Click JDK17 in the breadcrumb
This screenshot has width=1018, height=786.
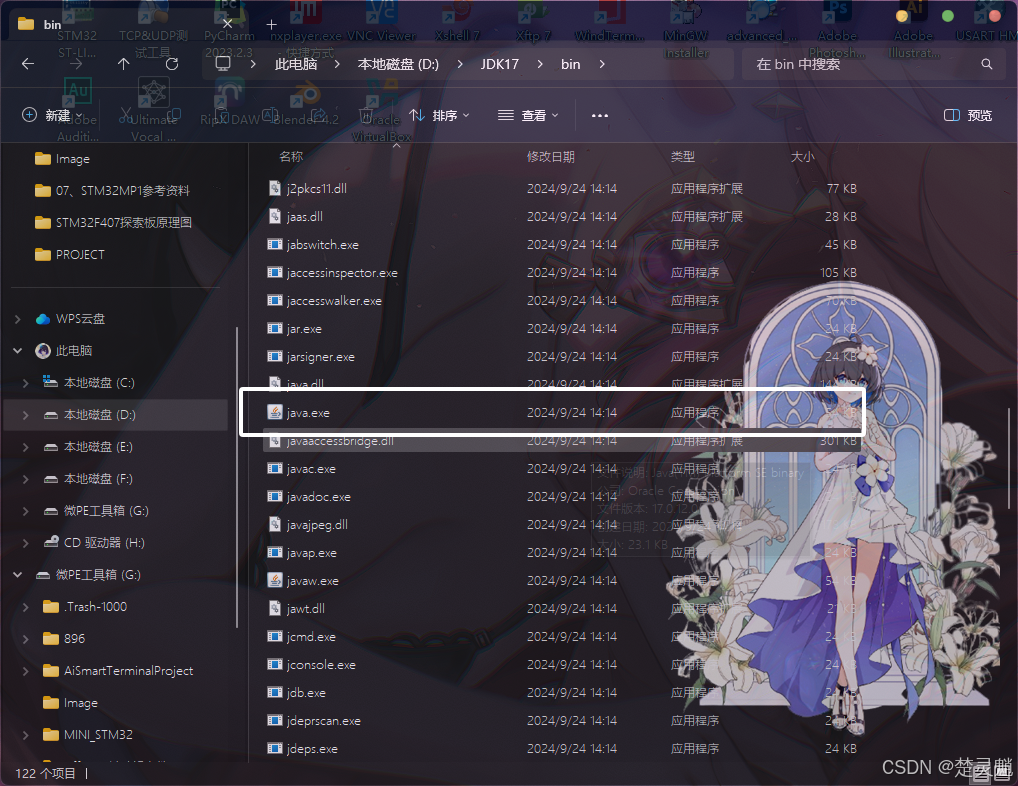[499, 64]
